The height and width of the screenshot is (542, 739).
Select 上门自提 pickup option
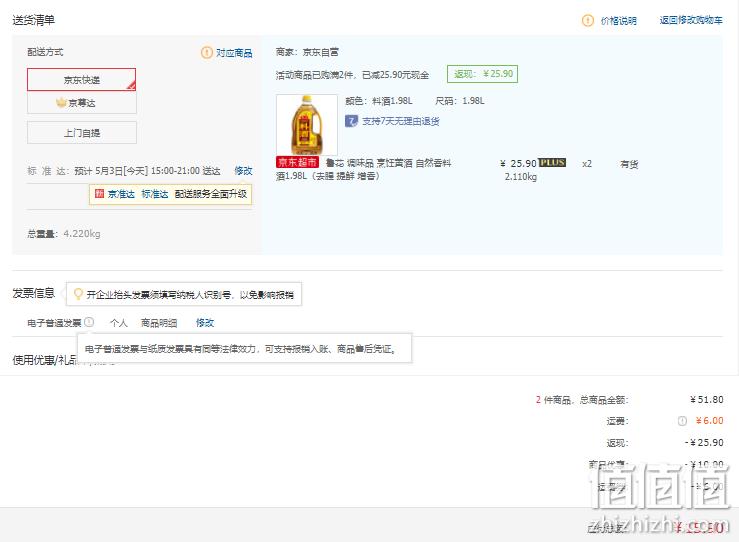(x=82, y=133)
